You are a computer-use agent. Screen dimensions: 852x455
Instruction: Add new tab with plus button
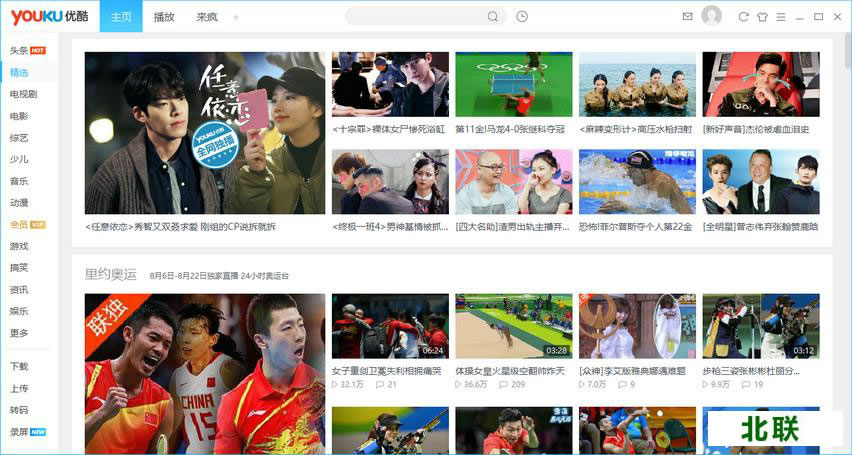(236, 17)
